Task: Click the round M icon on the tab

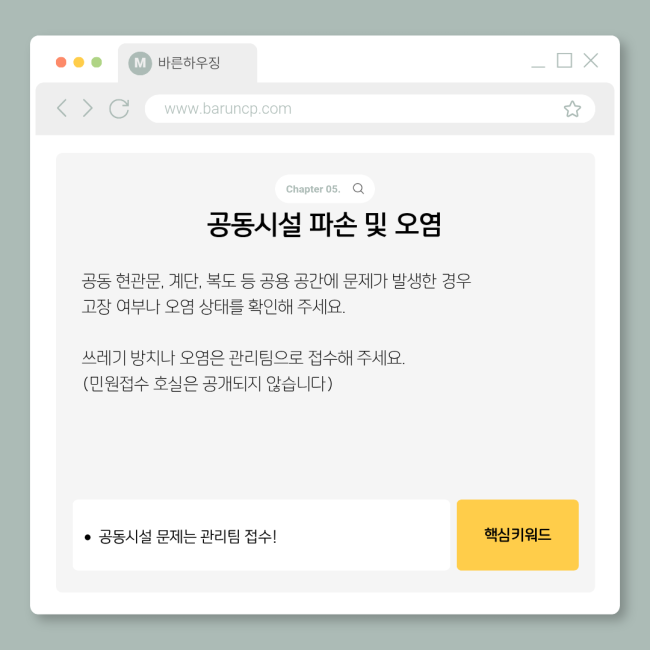Action: (x=140, y=63)
